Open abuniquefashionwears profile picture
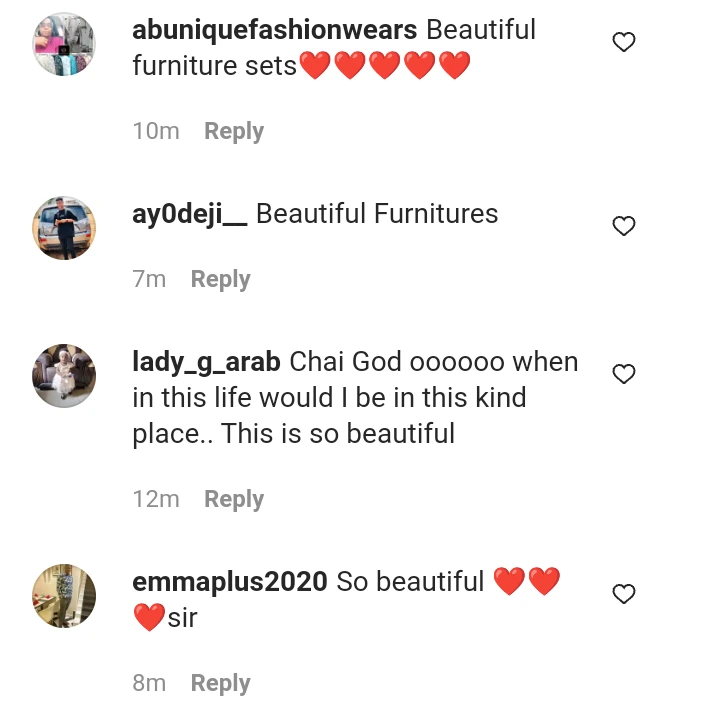720x710 pixels. tap(65, 44)
